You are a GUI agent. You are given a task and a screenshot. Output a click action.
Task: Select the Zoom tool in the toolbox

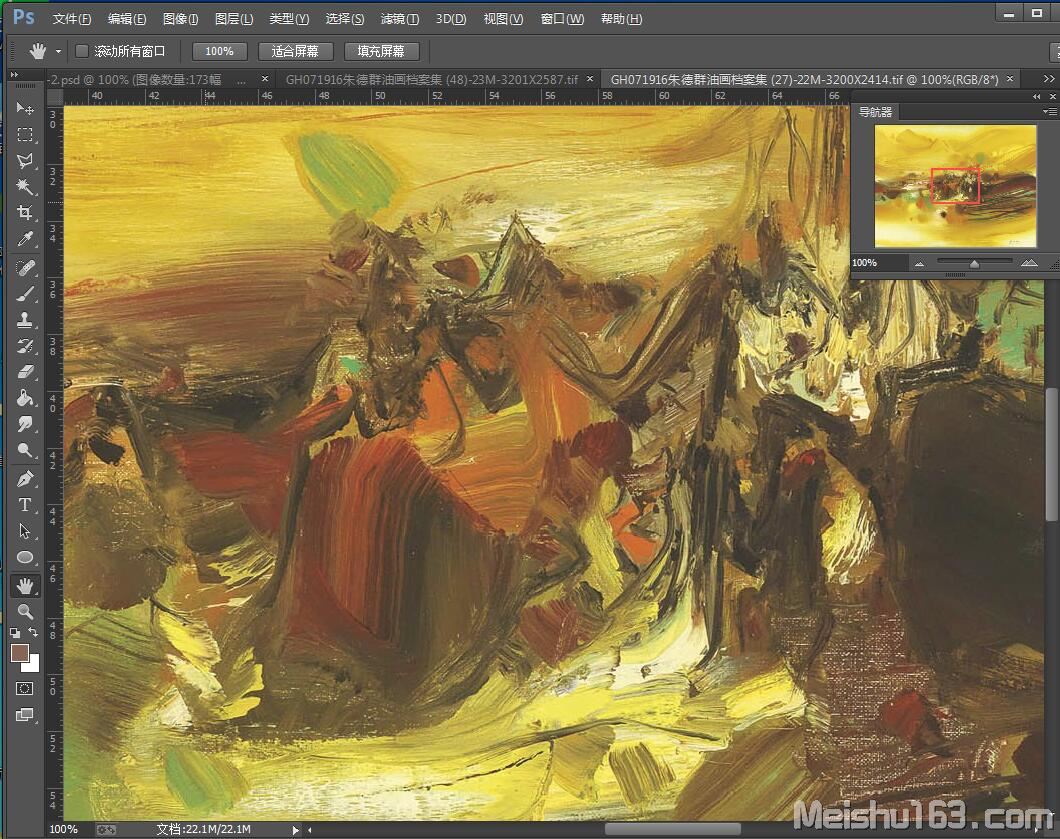coord(25,612)
